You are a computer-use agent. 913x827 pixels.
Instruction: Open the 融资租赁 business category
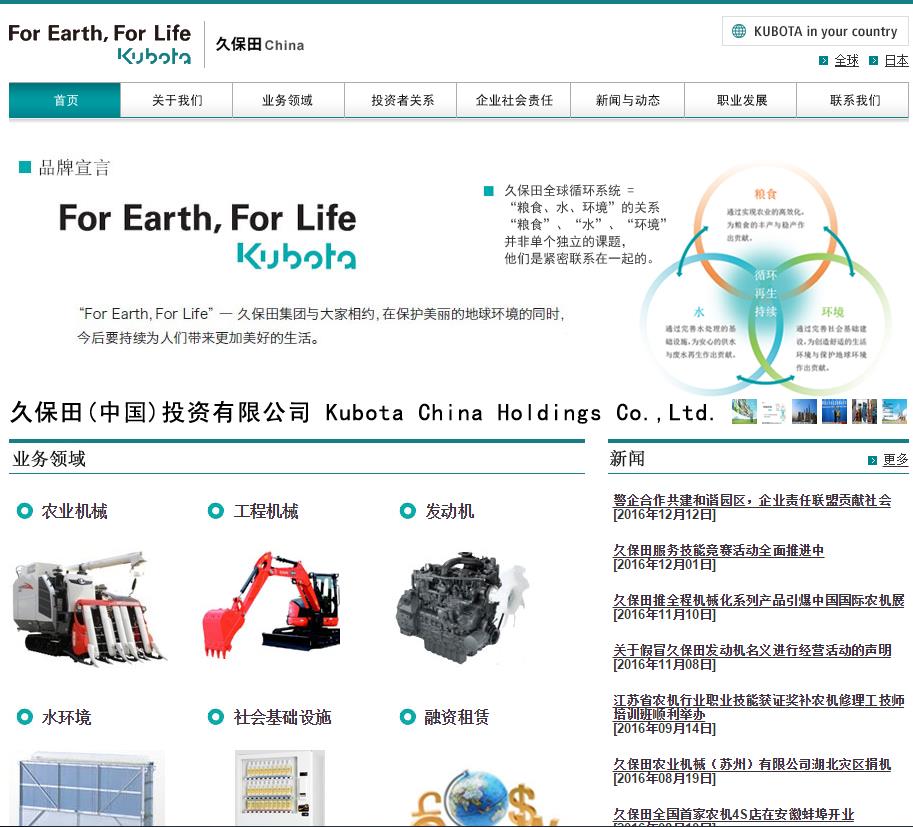[457, 717]
